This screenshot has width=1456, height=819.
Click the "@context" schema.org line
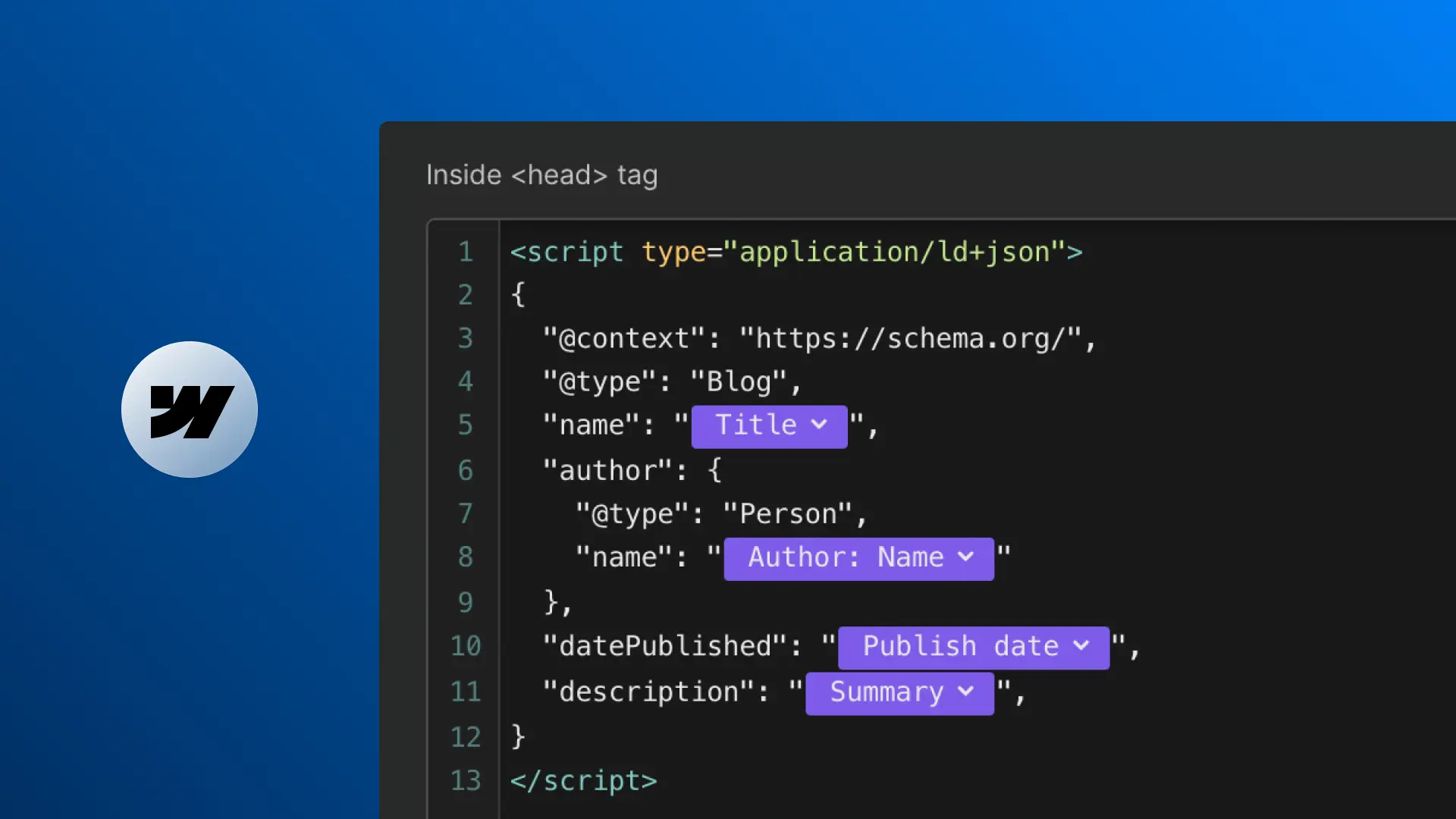(x=820, y=339)
